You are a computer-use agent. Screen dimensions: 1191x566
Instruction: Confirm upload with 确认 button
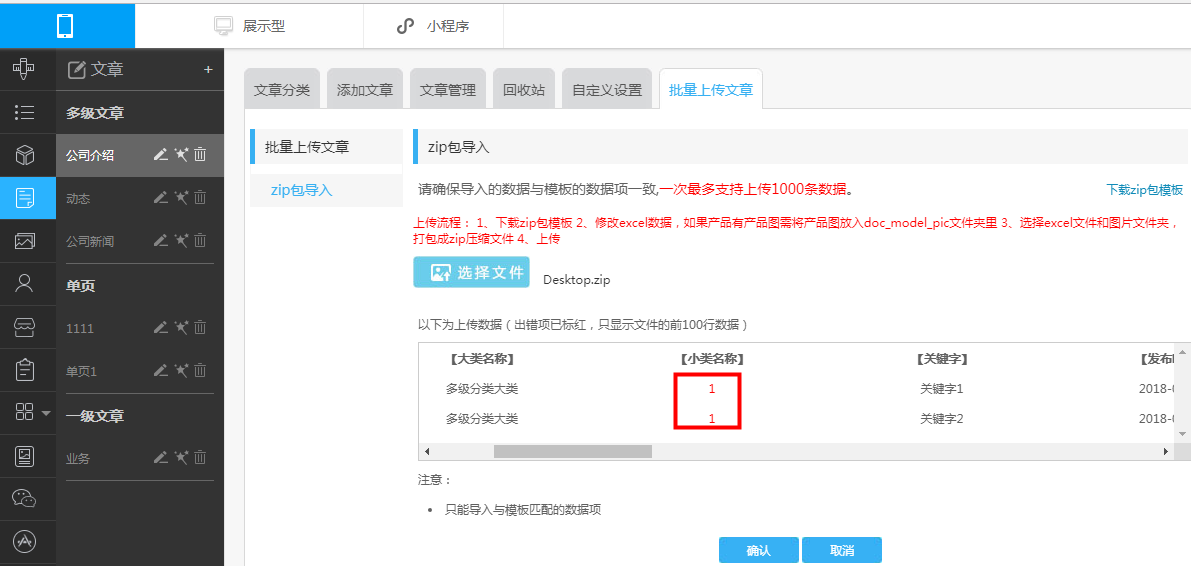[x=758, y=551]
